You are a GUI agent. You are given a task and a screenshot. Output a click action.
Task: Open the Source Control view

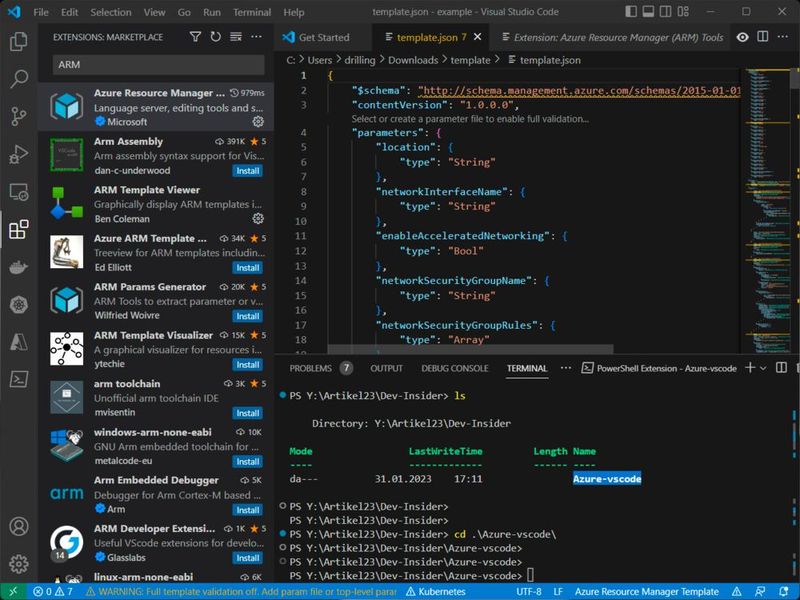[x=19, y=116]
